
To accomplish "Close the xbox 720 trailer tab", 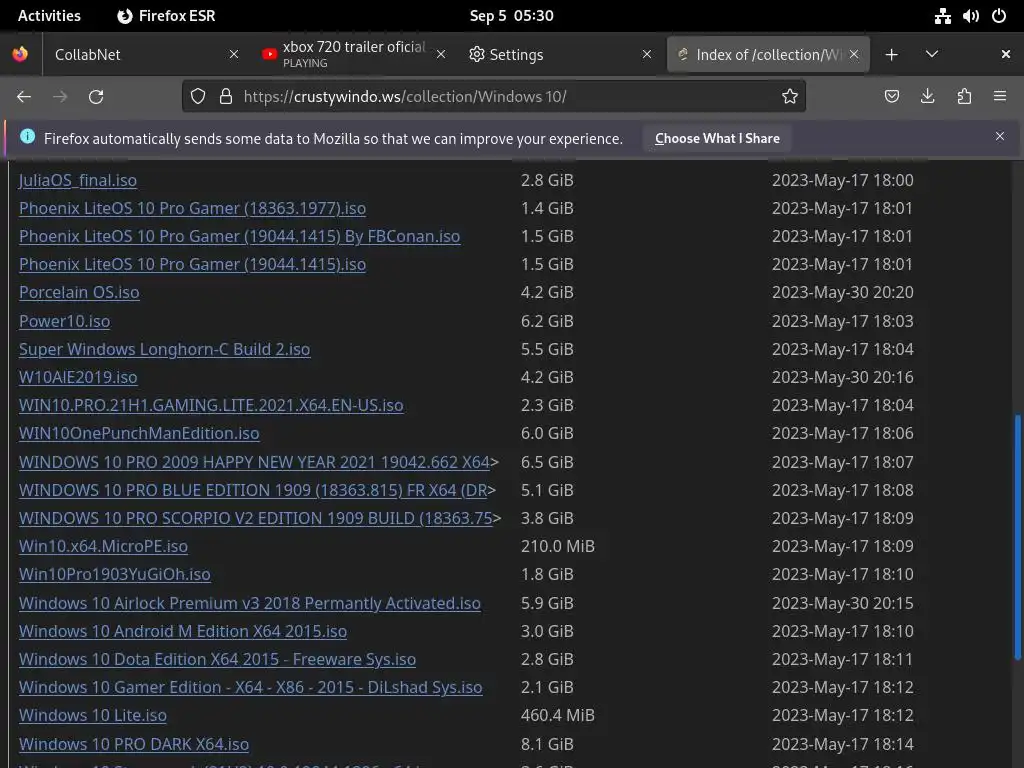I will (x=441, y=55).
